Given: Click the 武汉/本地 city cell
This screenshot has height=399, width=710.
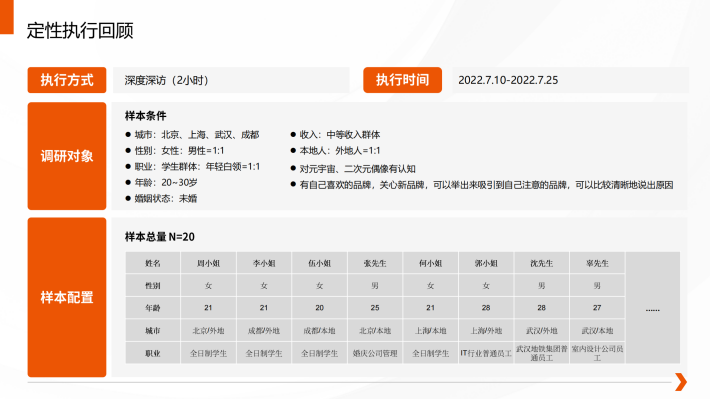Looking at the screenshot, I should [x=597, y=331].
